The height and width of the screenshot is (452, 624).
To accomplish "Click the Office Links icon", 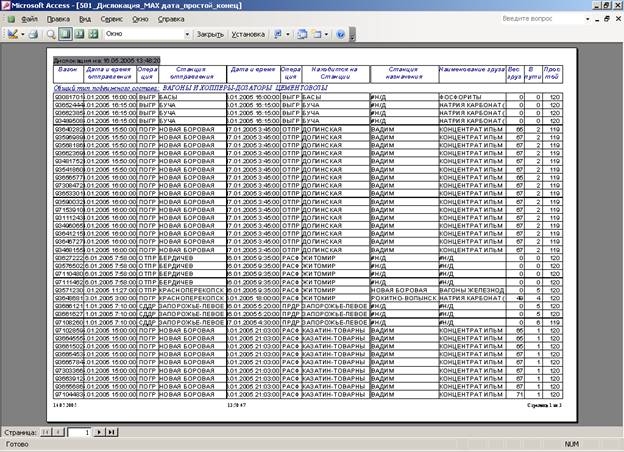I will [277, 34].
